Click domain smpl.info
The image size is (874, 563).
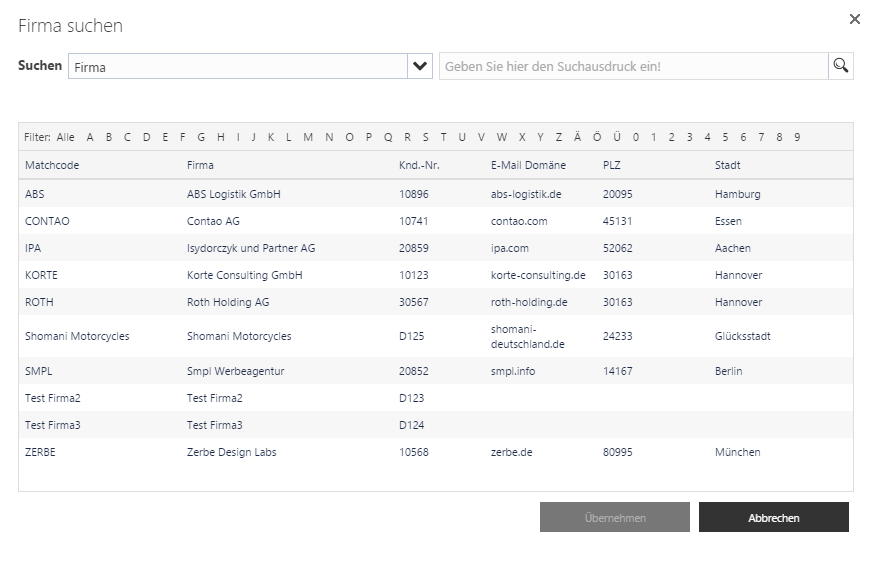coord(513,371)
